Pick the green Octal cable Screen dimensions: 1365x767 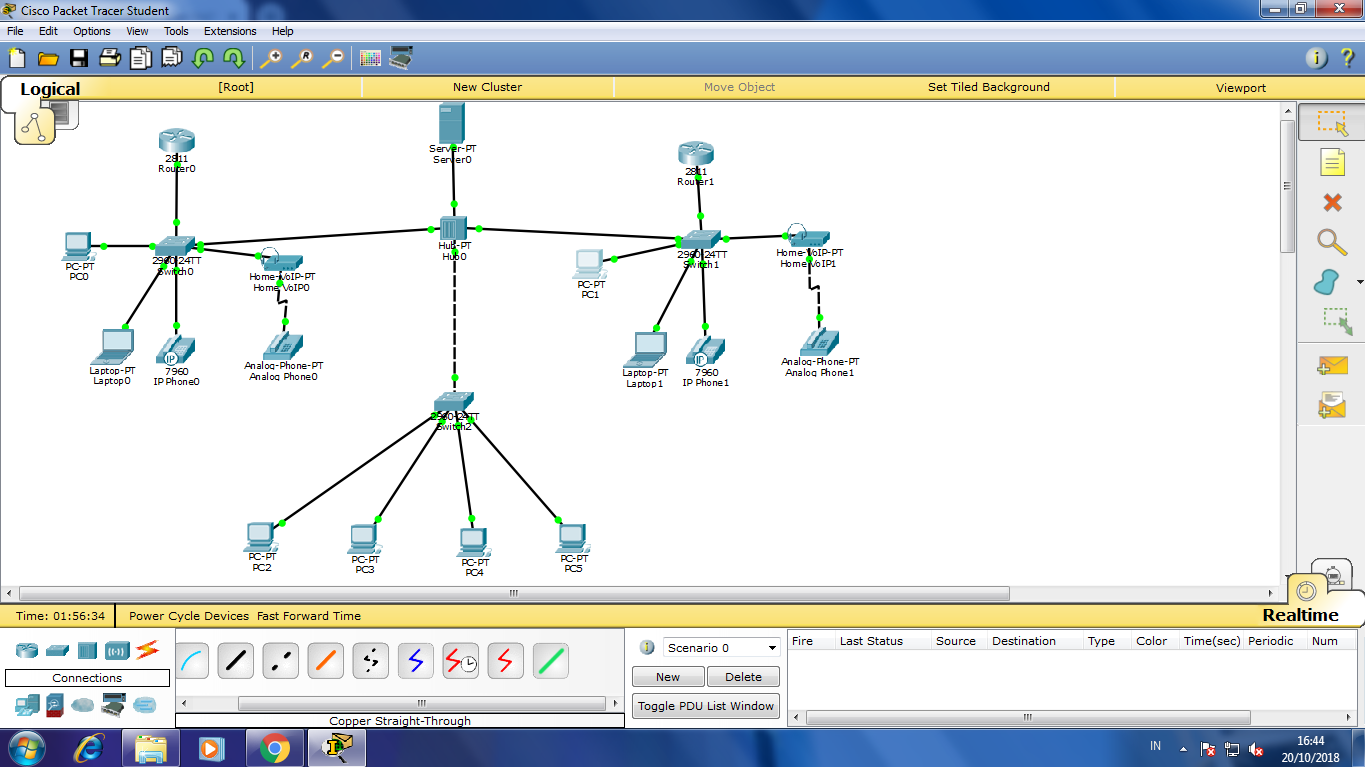(x=551, y=660)
